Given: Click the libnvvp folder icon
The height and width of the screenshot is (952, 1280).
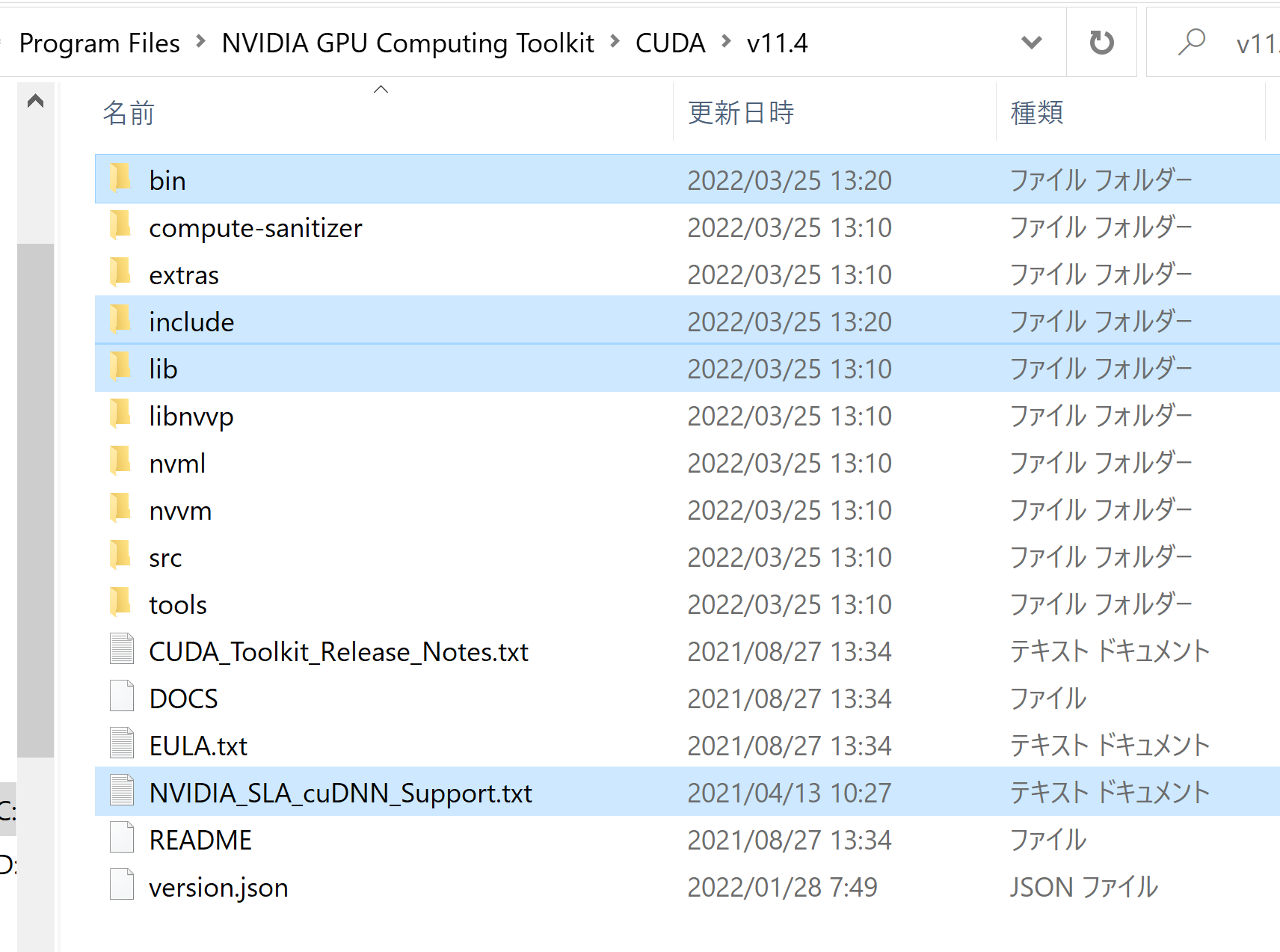Looking at the screenshot, I should tap(120, 414).
